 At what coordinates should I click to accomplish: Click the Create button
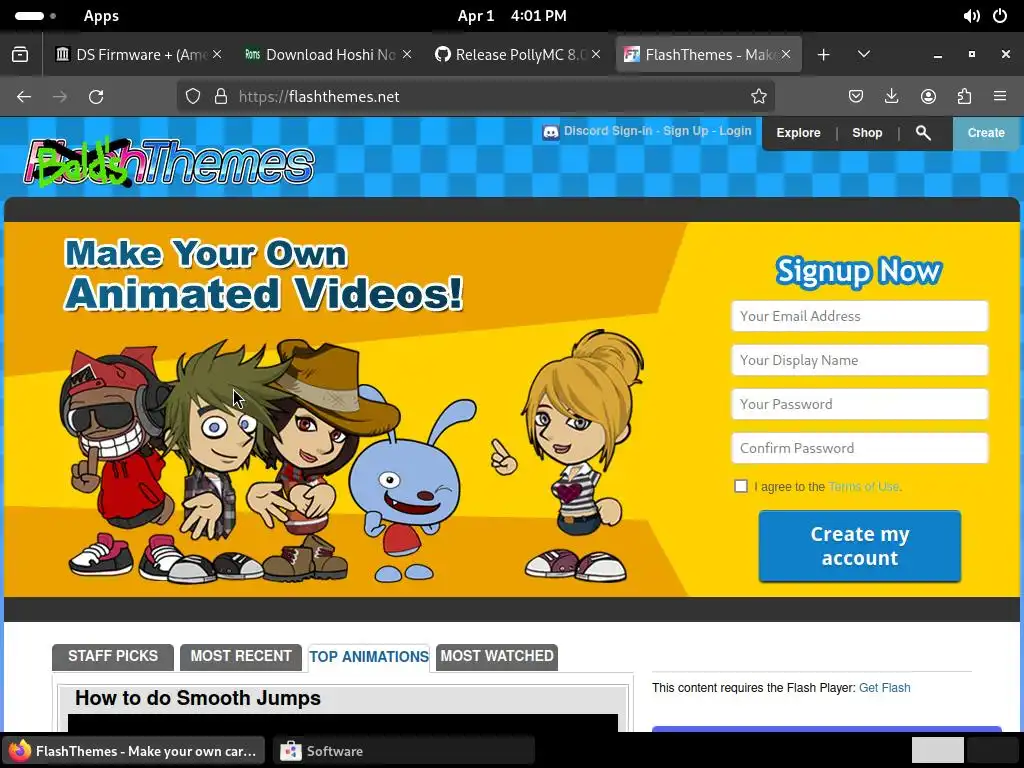[985, 133]
